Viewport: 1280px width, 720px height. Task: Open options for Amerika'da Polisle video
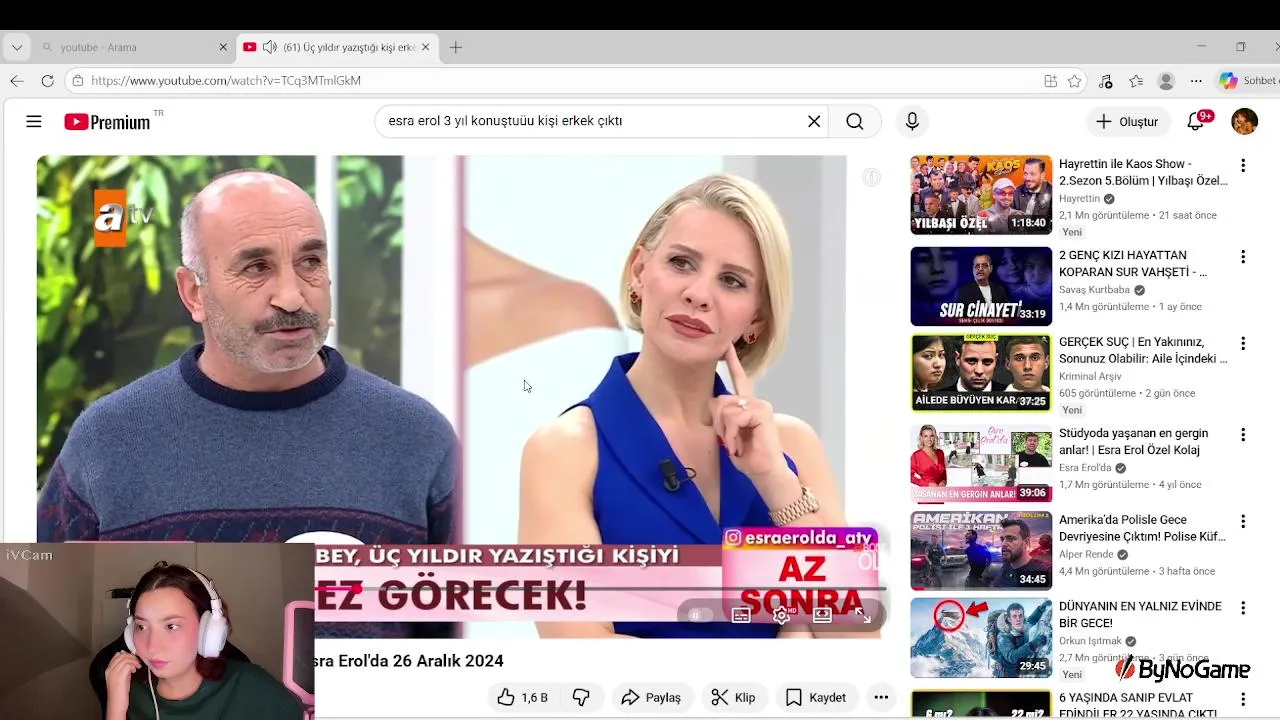tap(1243, 521)
